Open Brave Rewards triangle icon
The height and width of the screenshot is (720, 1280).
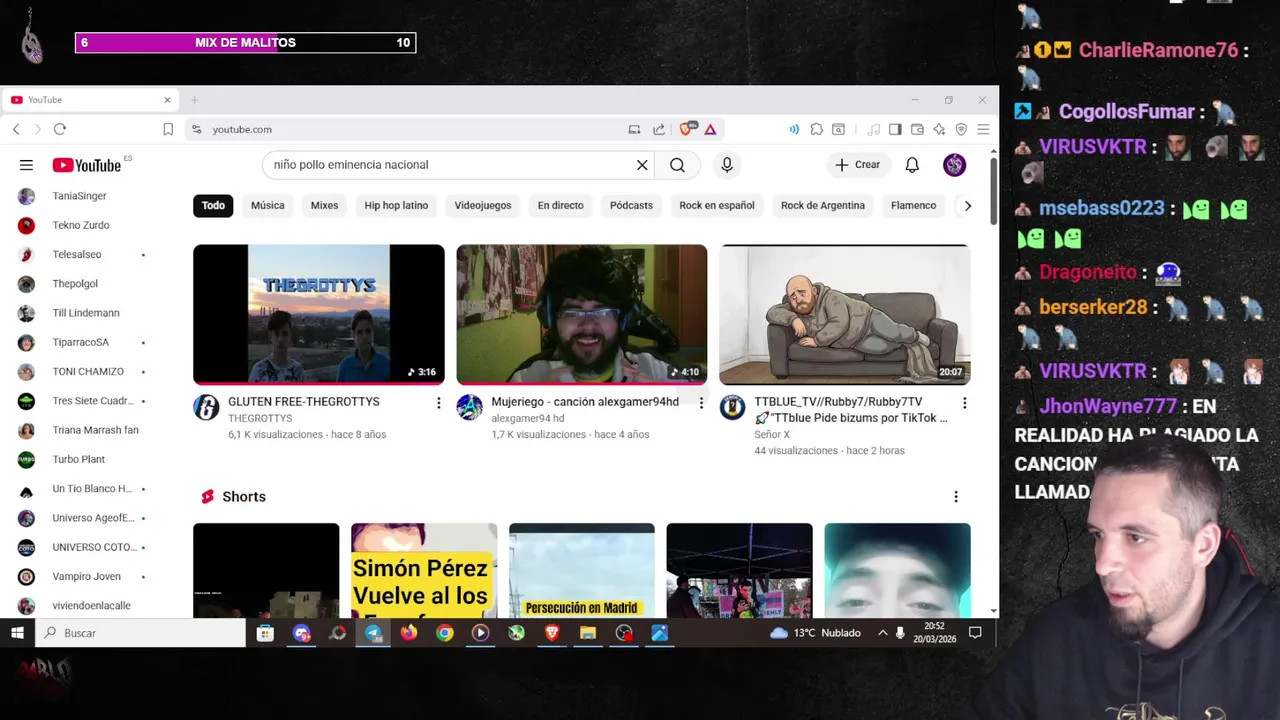point(710,129)
